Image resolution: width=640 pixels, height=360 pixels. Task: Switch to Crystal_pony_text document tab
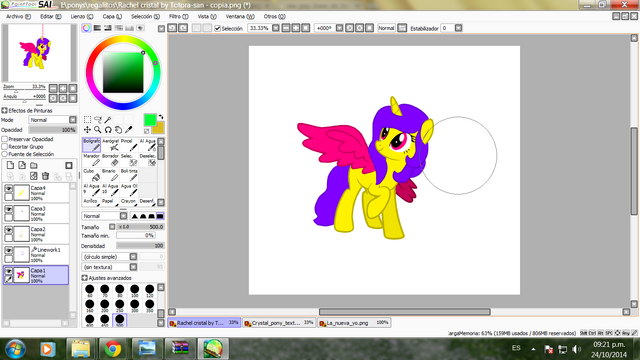click(279, 323)
